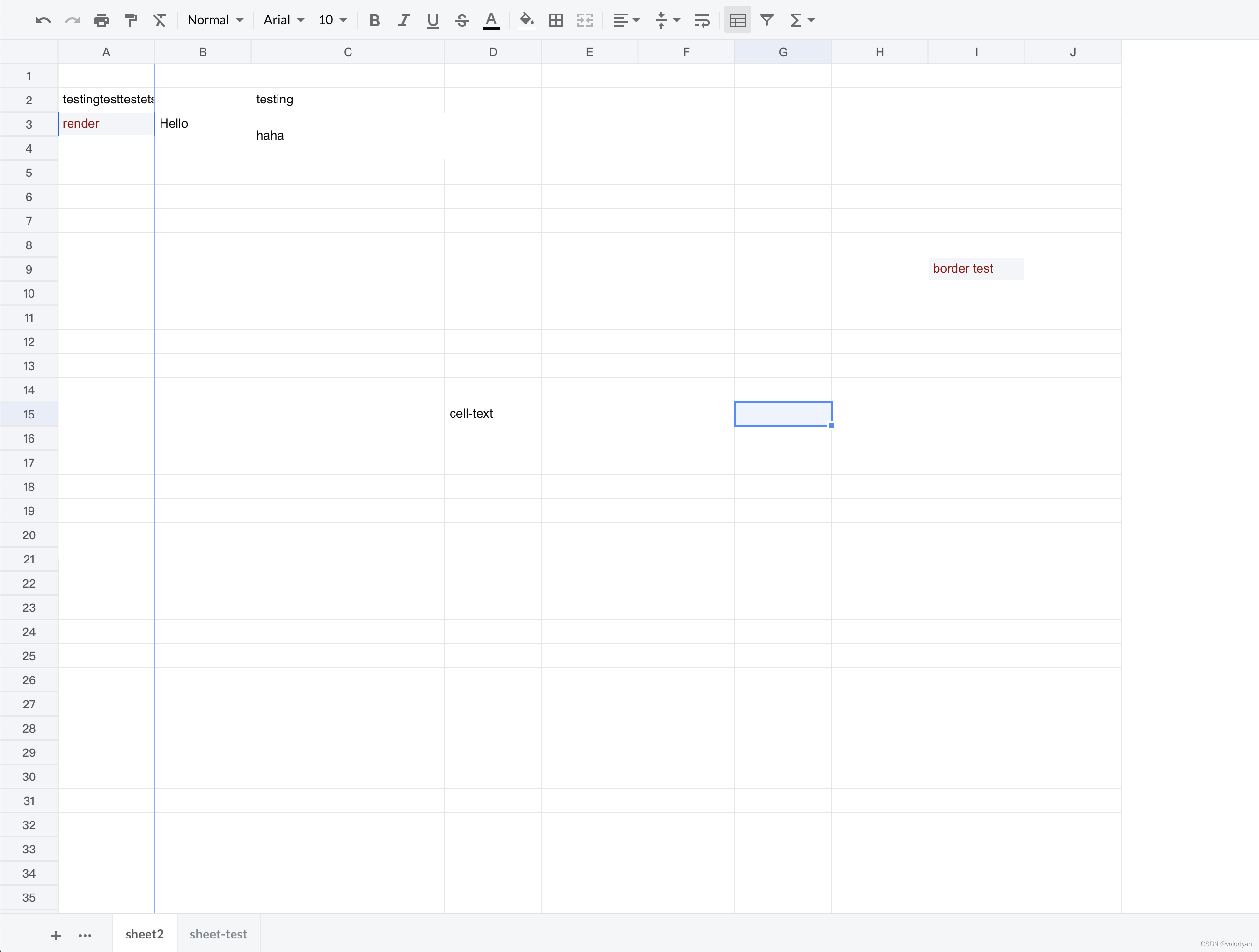Click the redo button
The height and width of the screenshot is (952, 1259).
click(71, 19)
